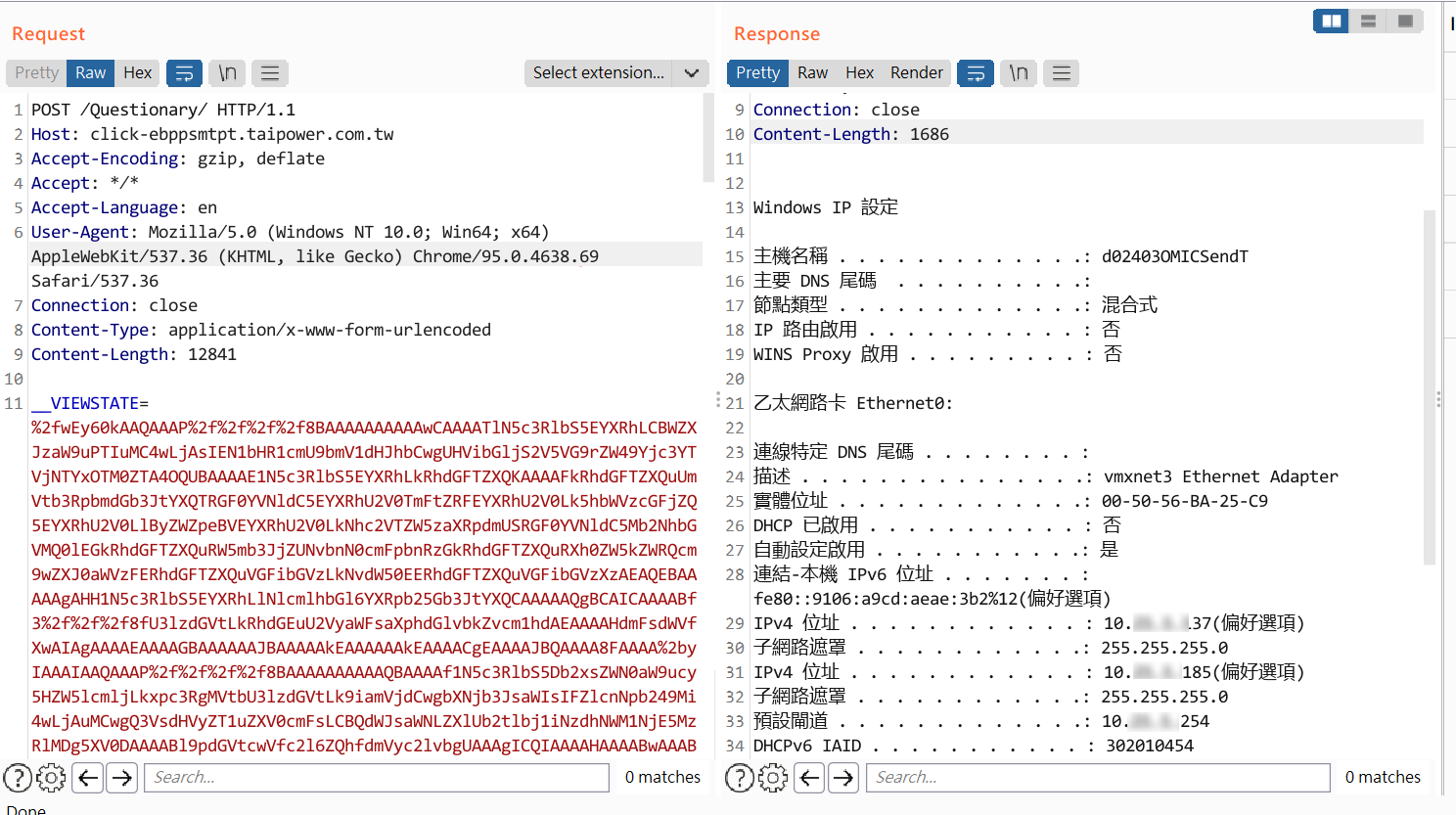Click DHCPv6 IAID value 302010454
Screen dimensions: 1456x815
[x=1150, y=746]
